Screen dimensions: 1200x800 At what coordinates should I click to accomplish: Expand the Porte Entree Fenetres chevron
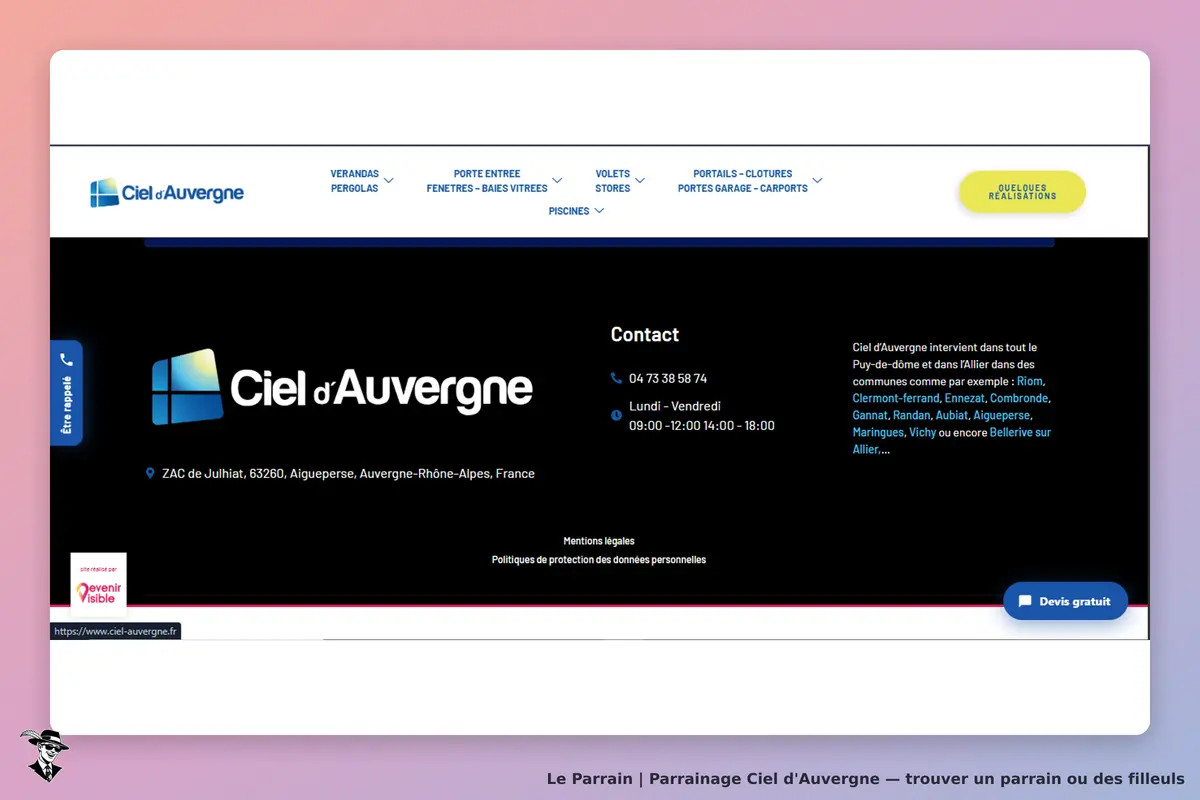557,181
